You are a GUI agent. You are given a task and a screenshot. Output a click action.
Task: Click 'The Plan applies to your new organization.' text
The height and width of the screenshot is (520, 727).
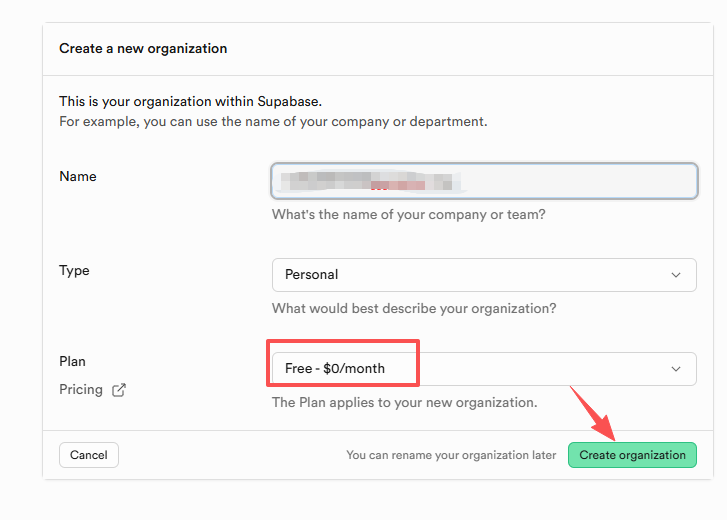coord(404,402)
